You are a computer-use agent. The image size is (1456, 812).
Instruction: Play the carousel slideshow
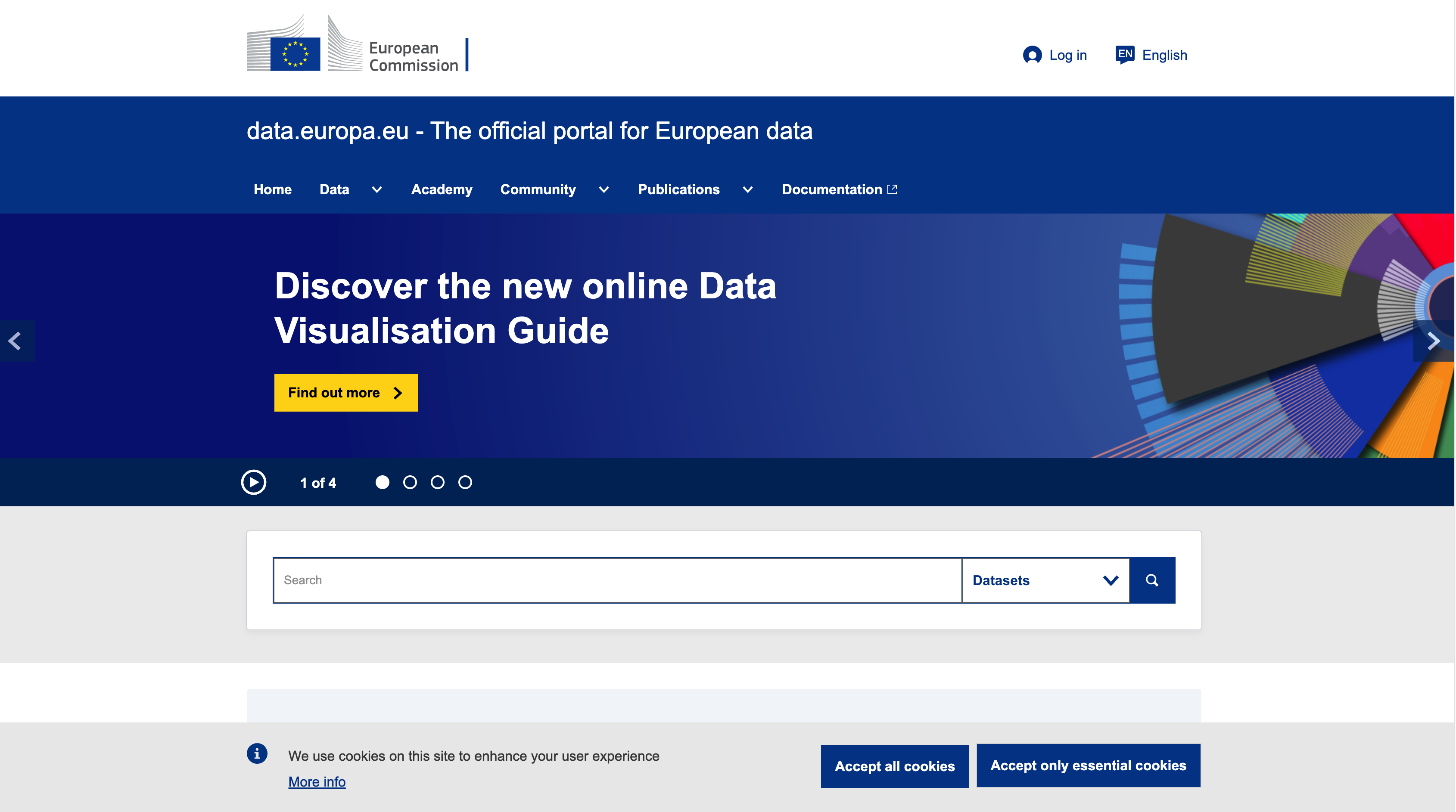253,482
